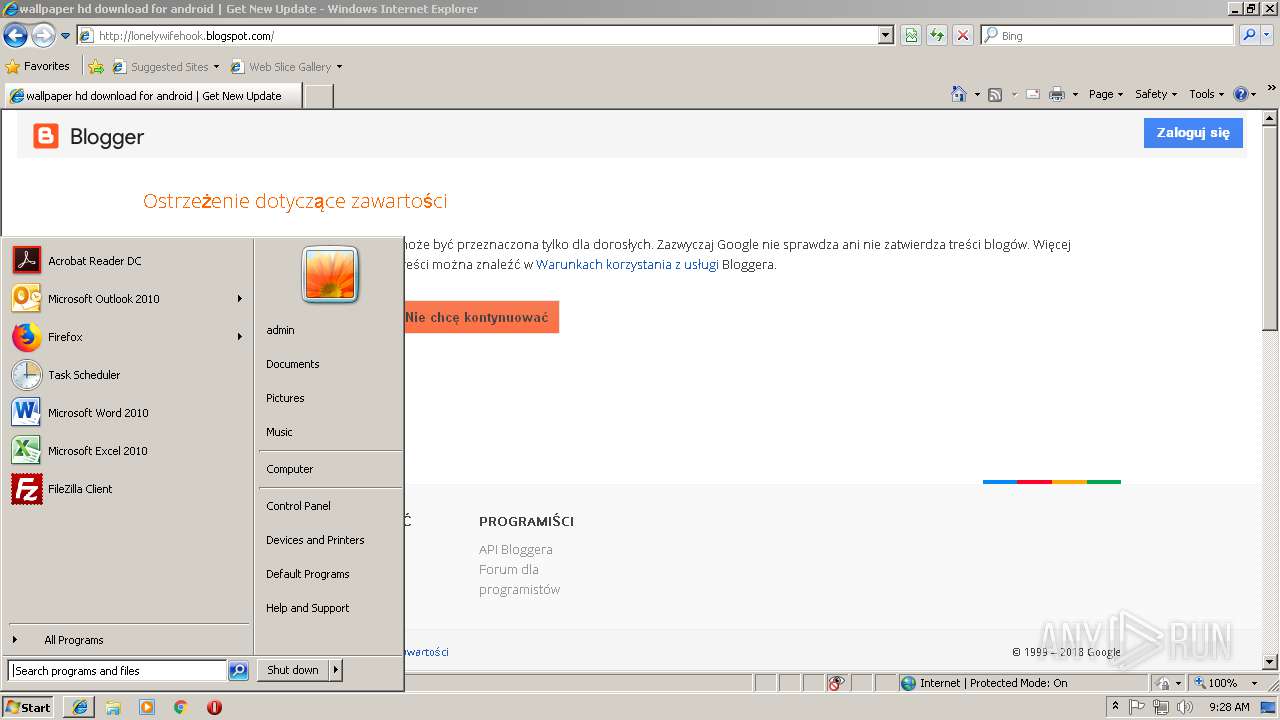This screenshot has width=1280, height=720.
Task: Launch Microsoft Excel 2010 from Start menu
Action: pyautogui.click(x=127, y=451)
